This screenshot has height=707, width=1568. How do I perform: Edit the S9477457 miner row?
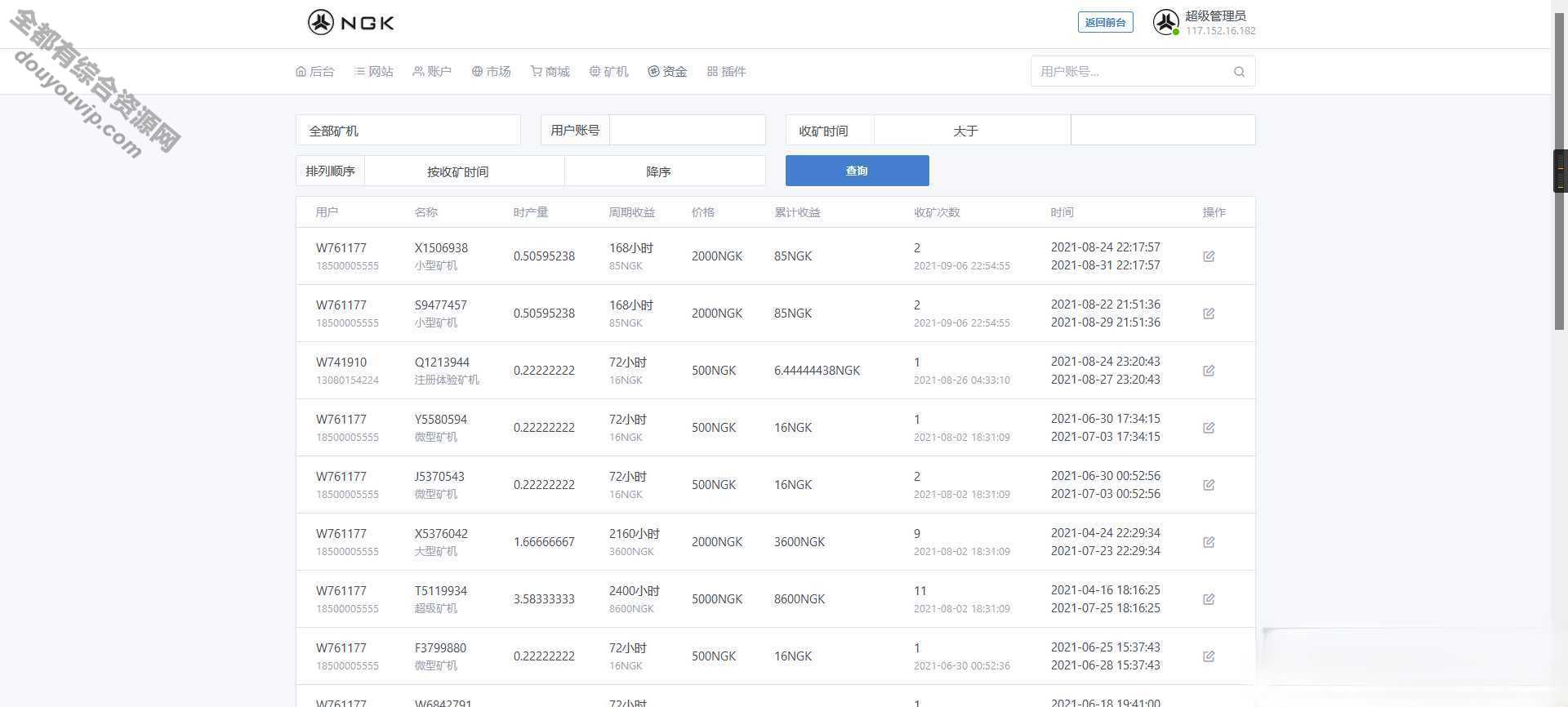1209,313
